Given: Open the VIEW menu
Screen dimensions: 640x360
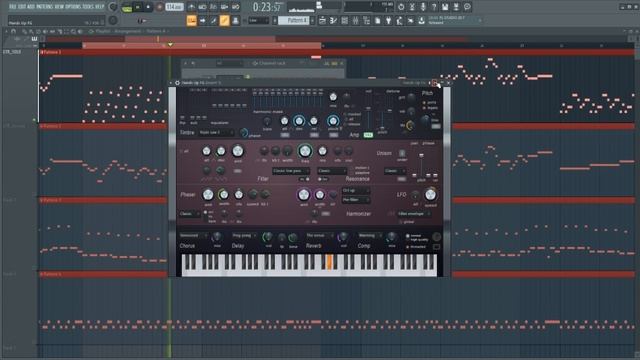Looking at the screenshot, I should [60, 7].
